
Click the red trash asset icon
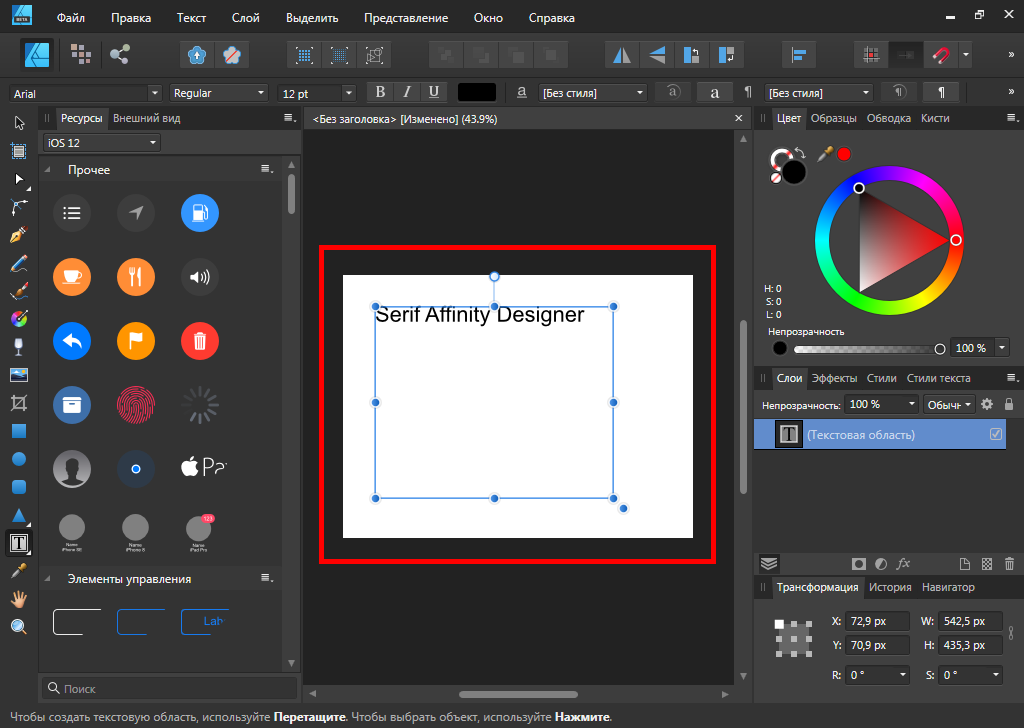click(200, 342)
